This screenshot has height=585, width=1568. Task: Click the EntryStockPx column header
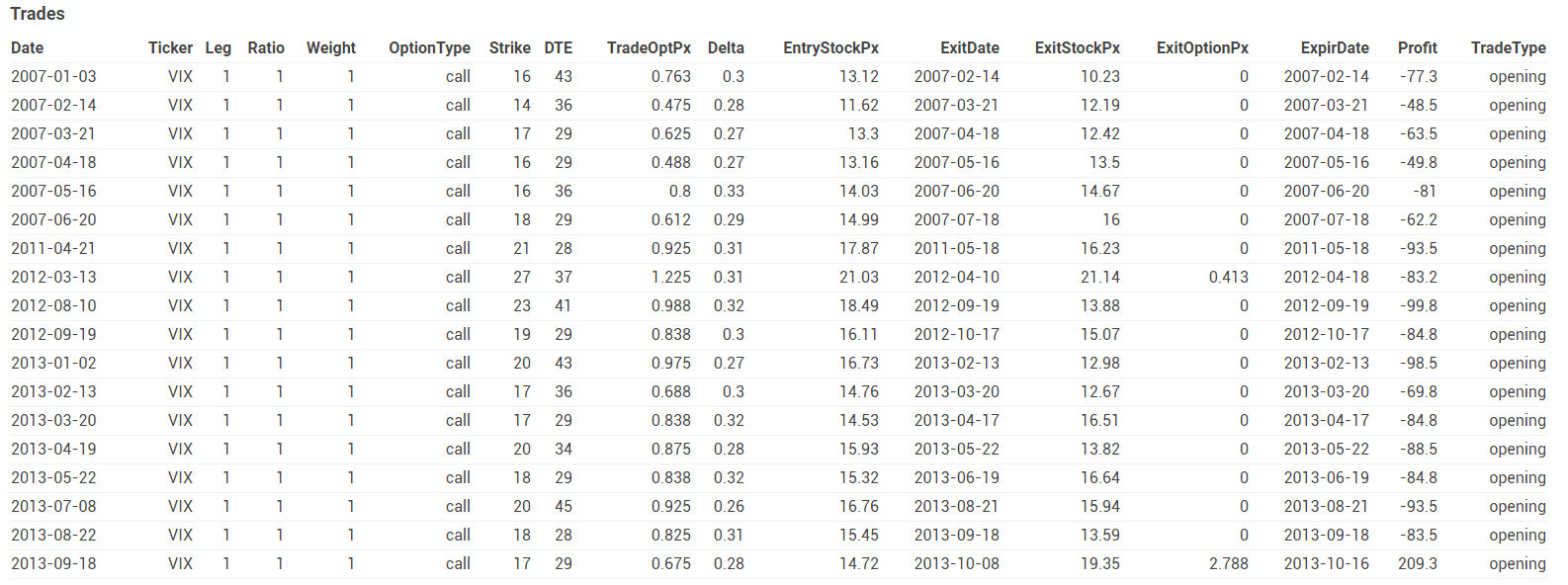[831, 47]
